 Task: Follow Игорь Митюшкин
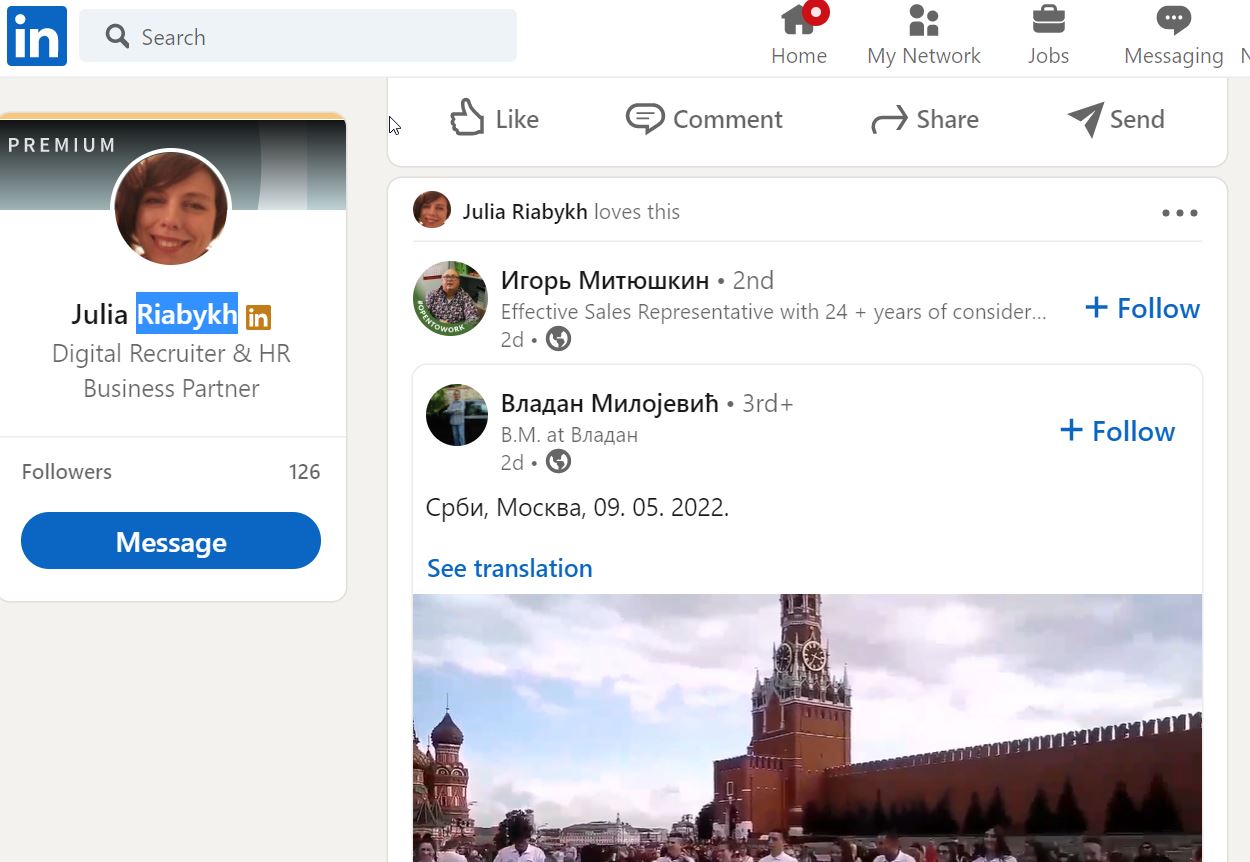(1141, 308)
